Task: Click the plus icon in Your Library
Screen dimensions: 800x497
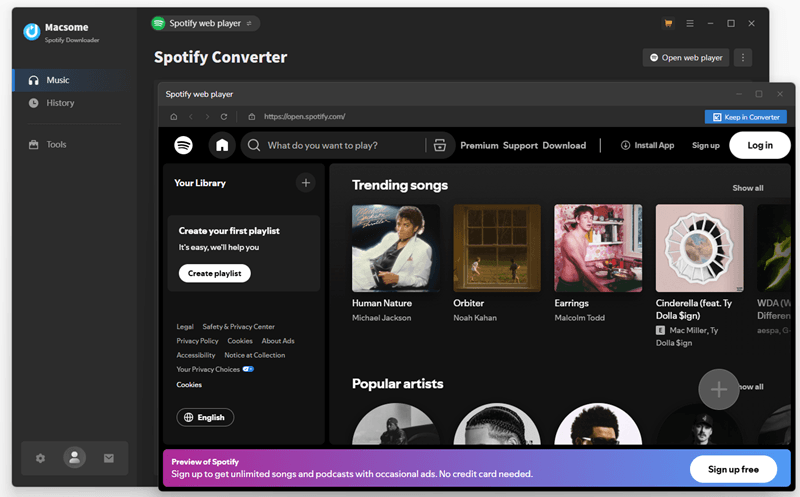Action: click(x=306, y=183)
